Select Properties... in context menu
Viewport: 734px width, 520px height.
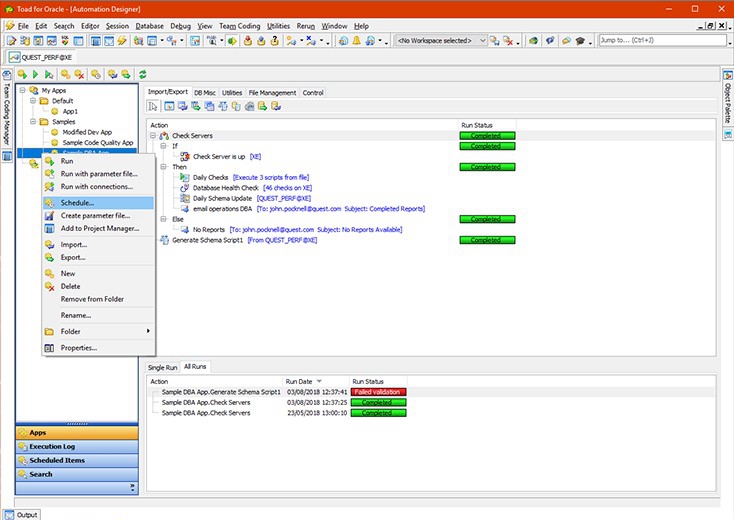pos(98,348)
